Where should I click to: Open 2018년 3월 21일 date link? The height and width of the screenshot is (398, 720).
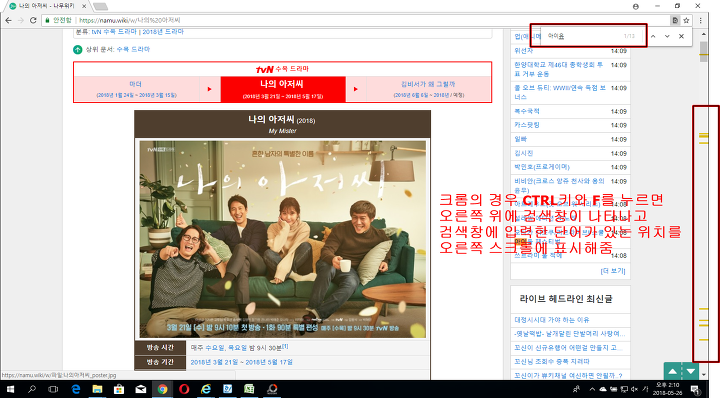coord(214,362)
